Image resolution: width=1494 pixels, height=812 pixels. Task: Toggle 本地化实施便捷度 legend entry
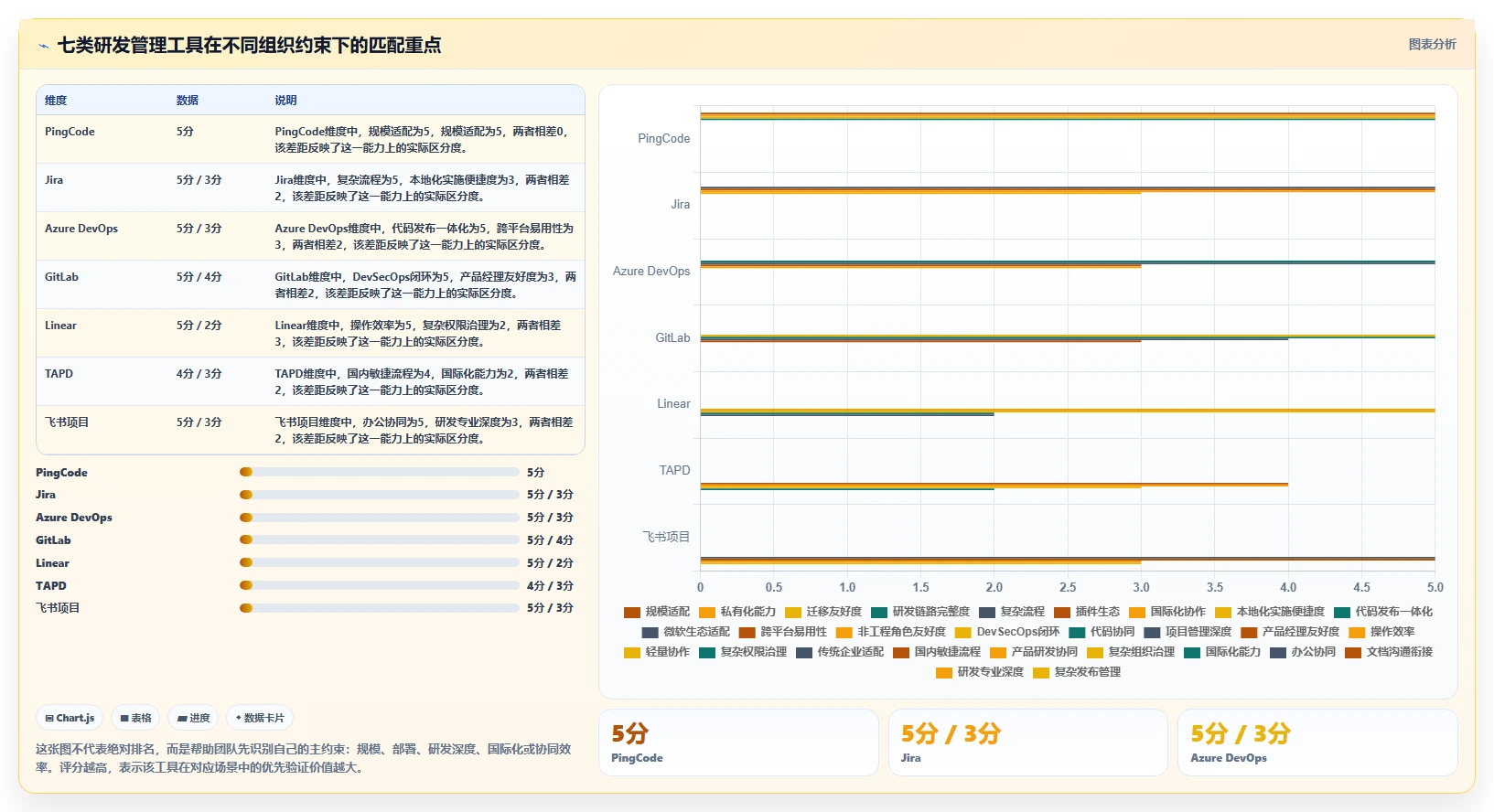[x=1270, y=612]
